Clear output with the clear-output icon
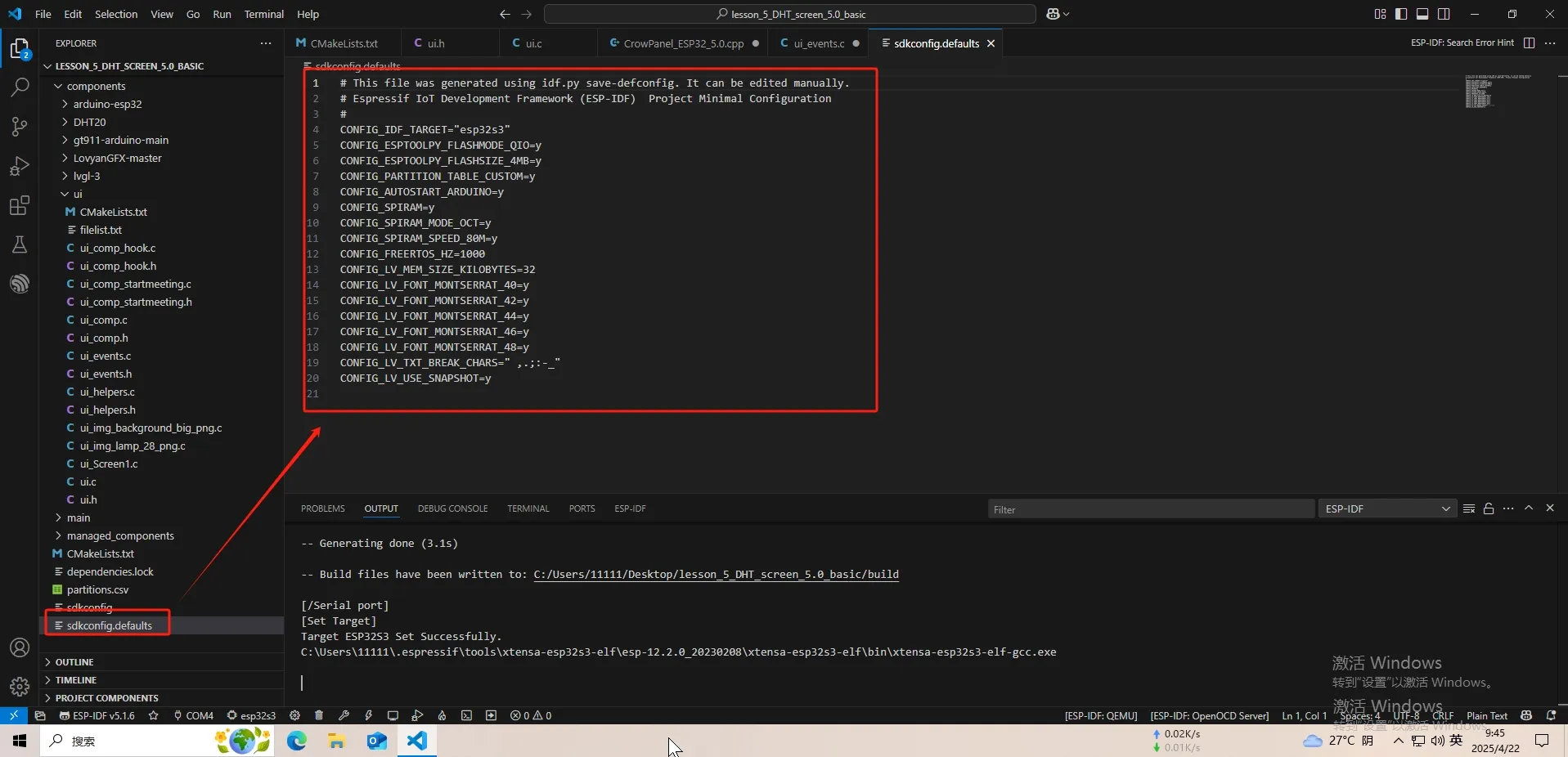Screen dimensions: 1568x757 click(x=1468, y=508)
